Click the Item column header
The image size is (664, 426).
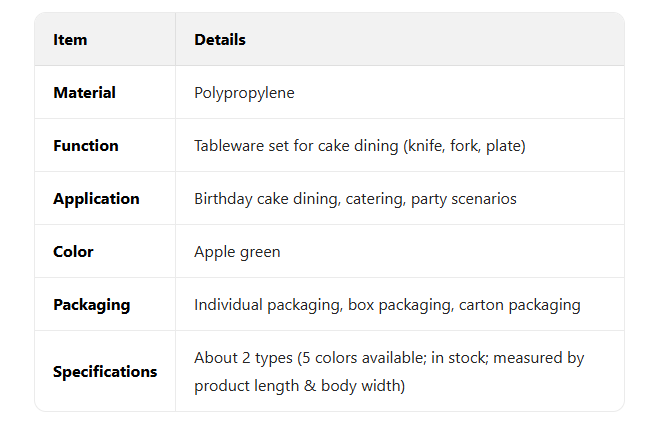click(x=70, y=40)
